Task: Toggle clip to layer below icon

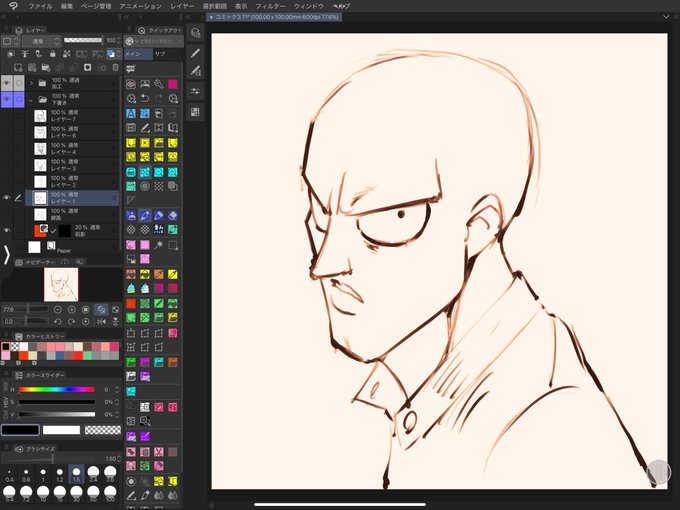Action: (x=11, y=54)
